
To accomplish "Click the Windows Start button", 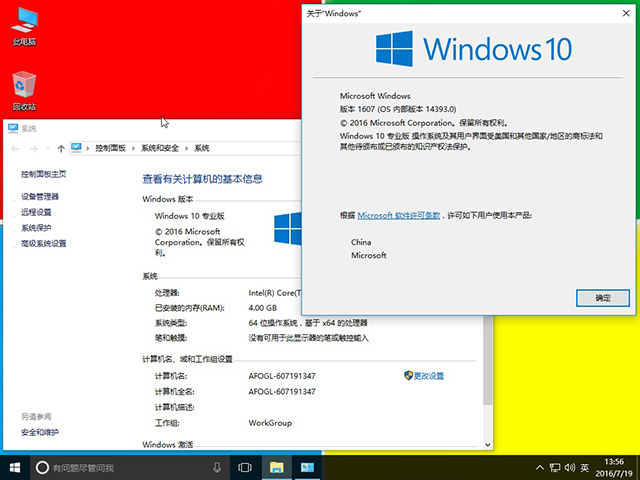I will click(15, 467).
